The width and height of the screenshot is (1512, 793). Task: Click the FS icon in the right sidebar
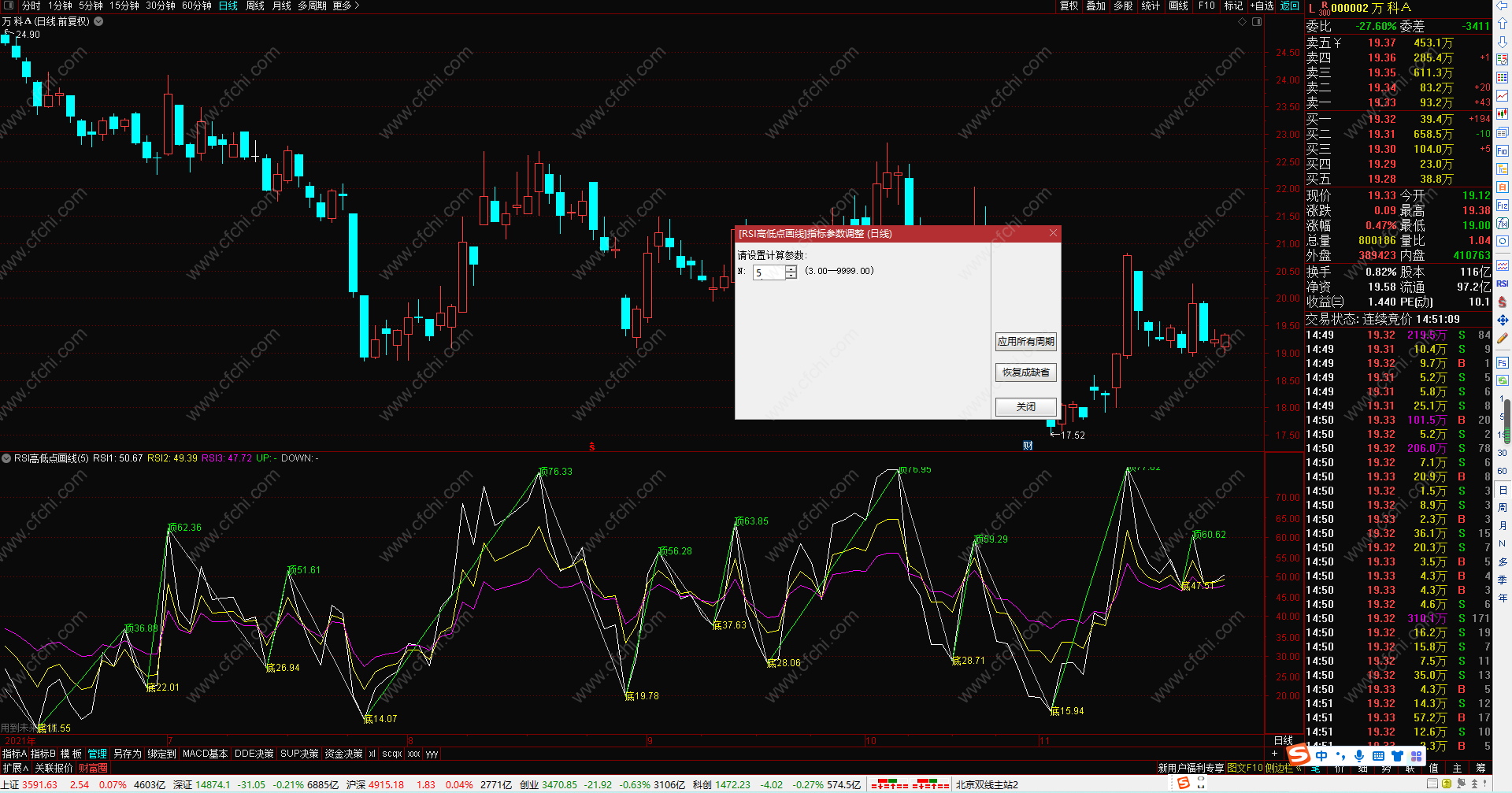point(1502,362)
